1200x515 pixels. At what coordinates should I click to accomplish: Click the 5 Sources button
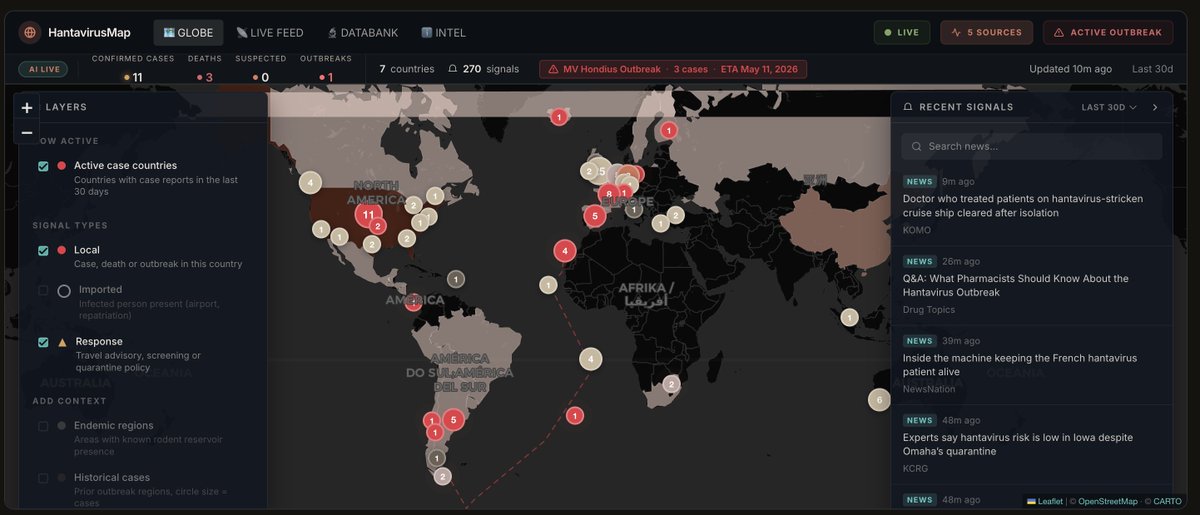(986, 32)
